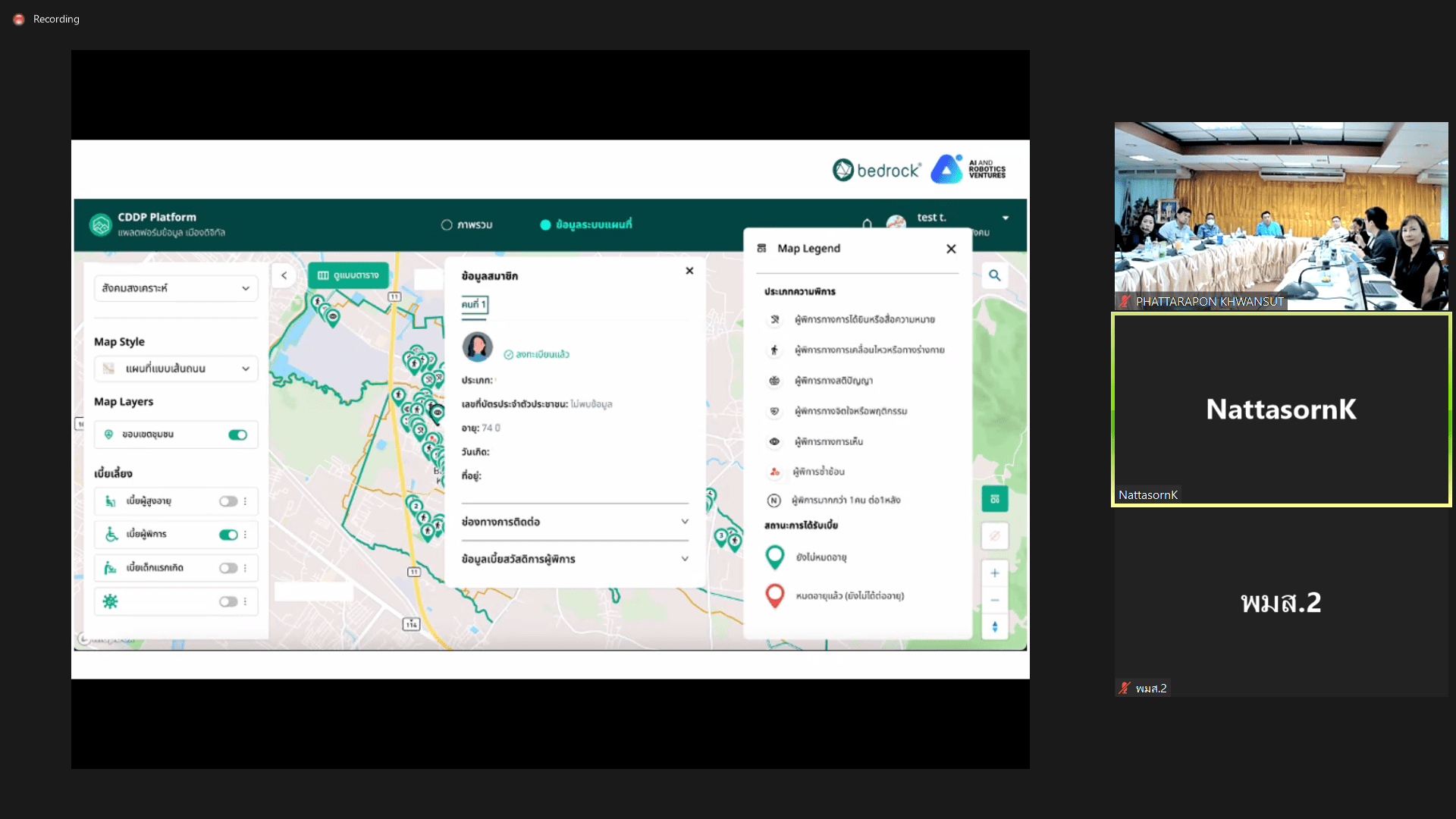This screenshot has height=819, width=1456.
Task: Click the community boundary pin icon
Action: (108, 435)
